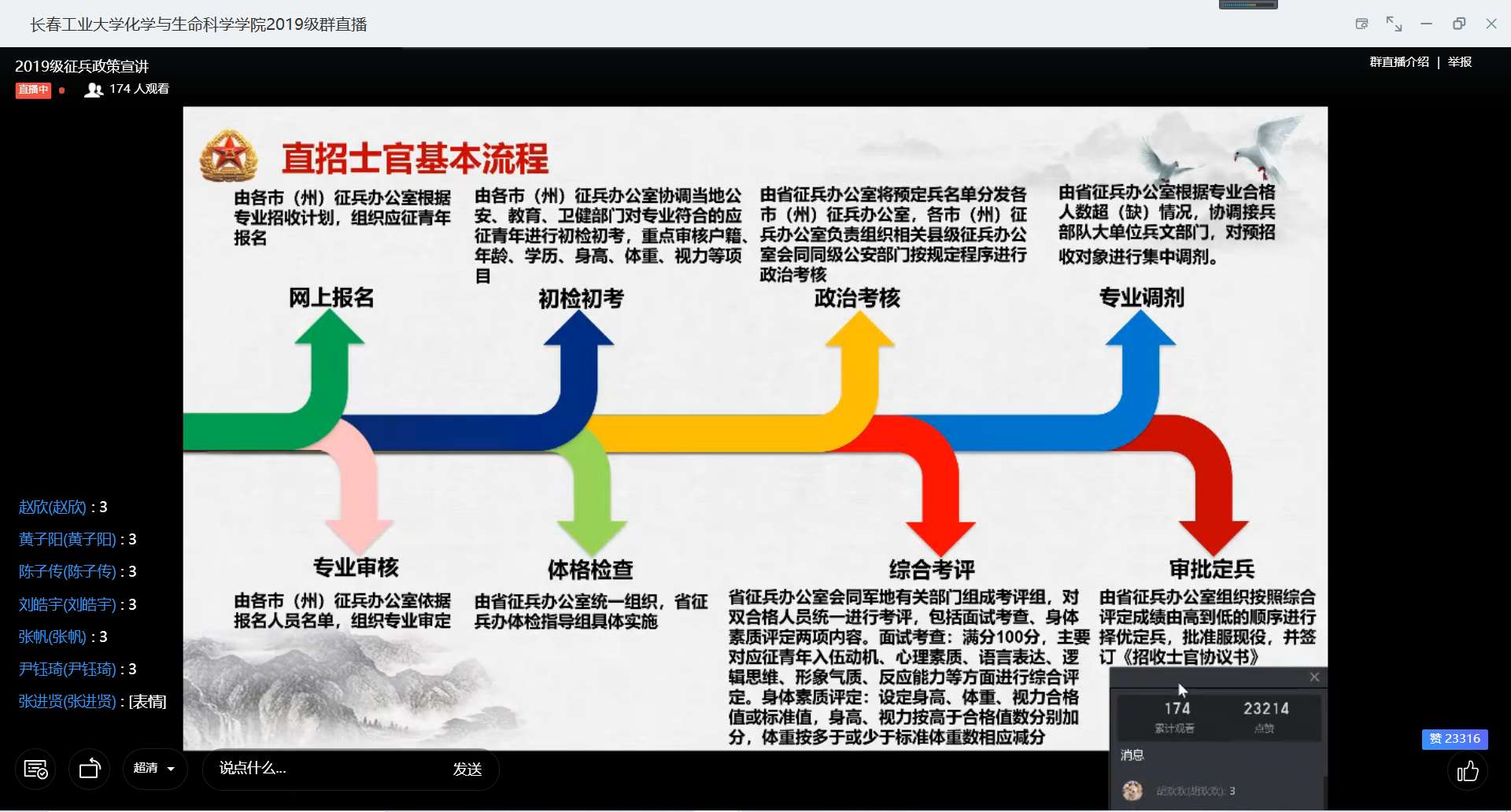Click the user avatar in message list
The image size is (1511, 812).
[1132, 791]
